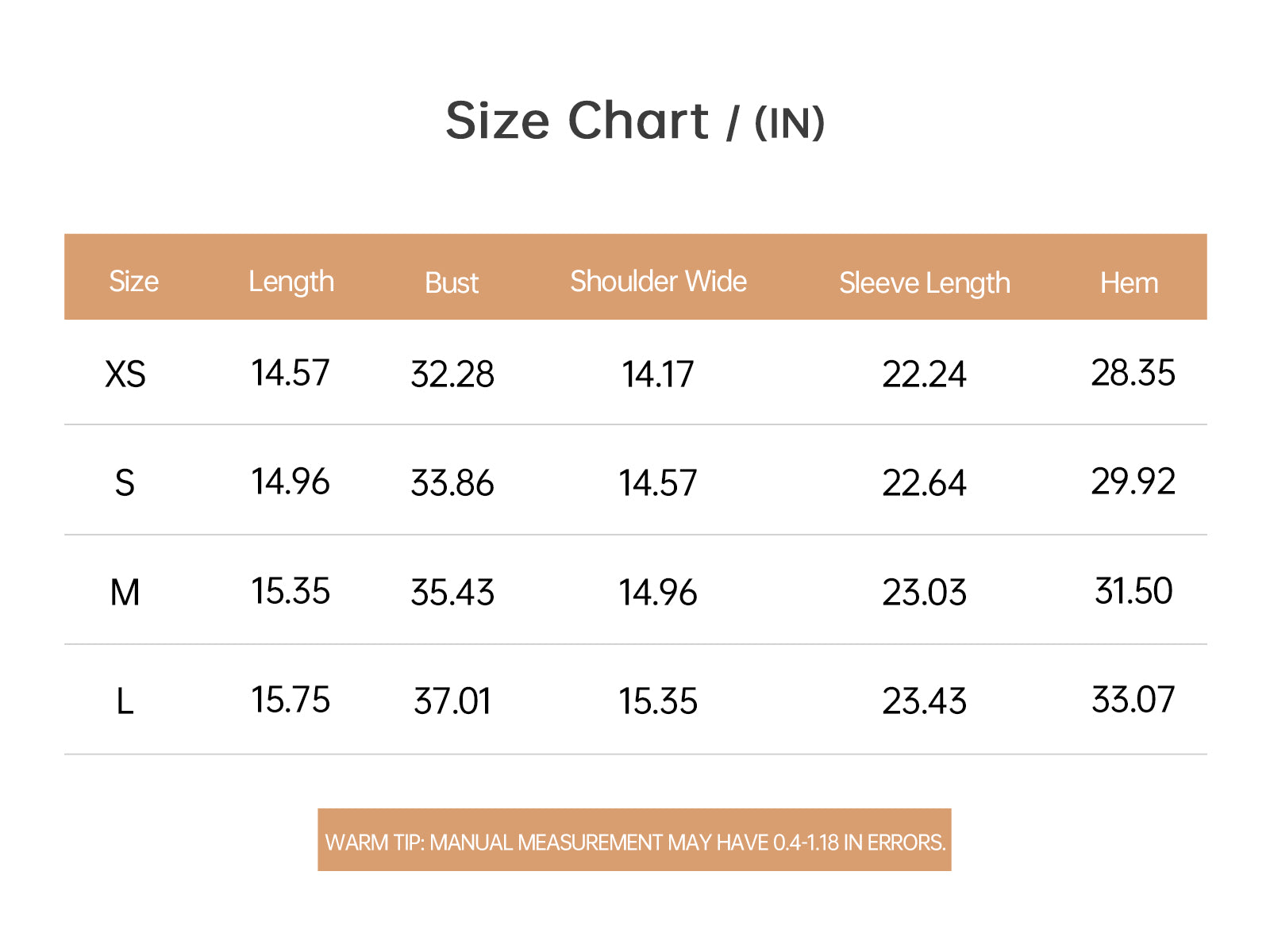Image resolution: width=1270 pixels, height=952 pixels.
Task: Select the Size column header
Action: [x=133, y=282]
